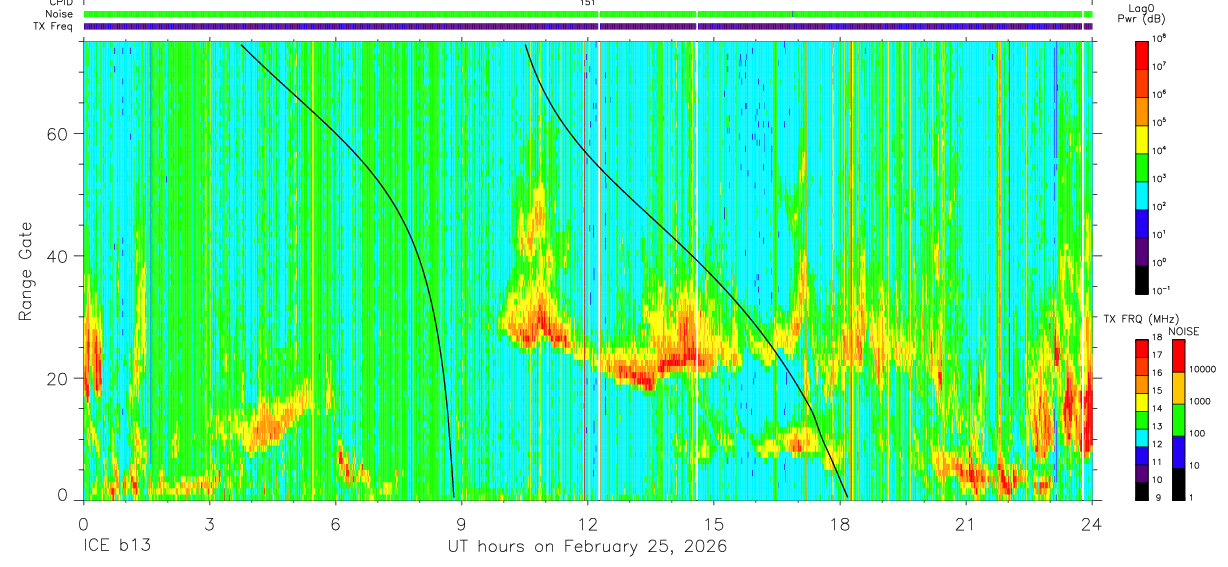The width and height of the screenshot is (1228, 567).
Task: Click the '14' label on the TX FRQ legend
Action: [x=1158, y=408]
